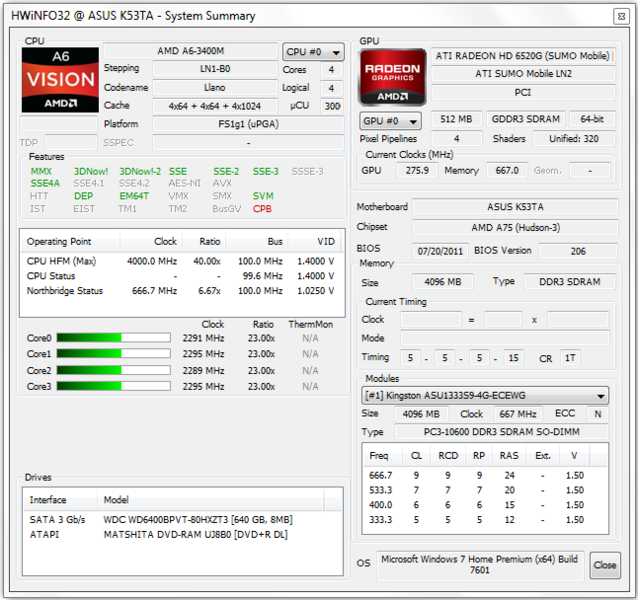Click the PC3-10600 DDR3 SDRAM SO-DIMM field
Image resolution: width=638 pixels, height=600 pixels.
[x=501, y=432]
